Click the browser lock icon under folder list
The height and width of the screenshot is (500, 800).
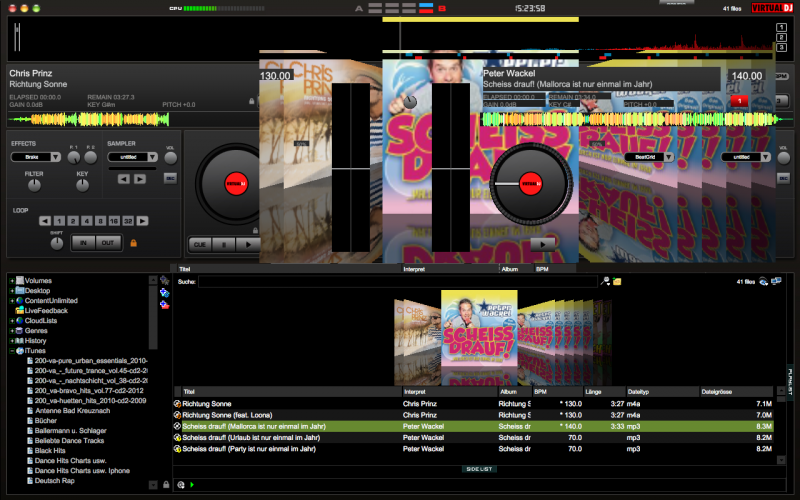pyautogui.click(x=166, y=485)
